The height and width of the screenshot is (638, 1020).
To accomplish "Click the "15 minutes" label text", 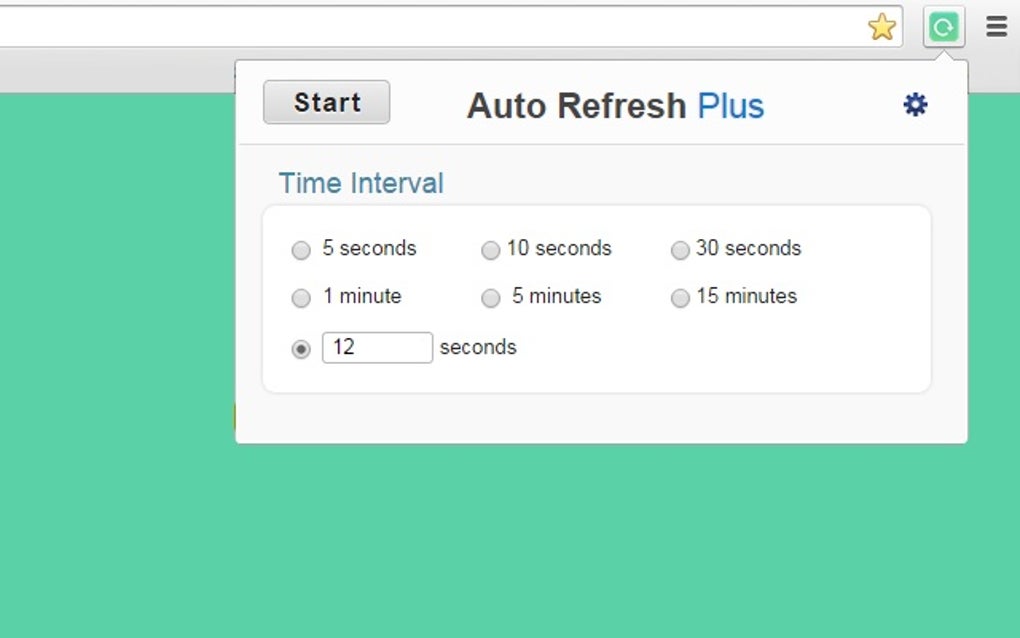I will click(x=747, y=296).
